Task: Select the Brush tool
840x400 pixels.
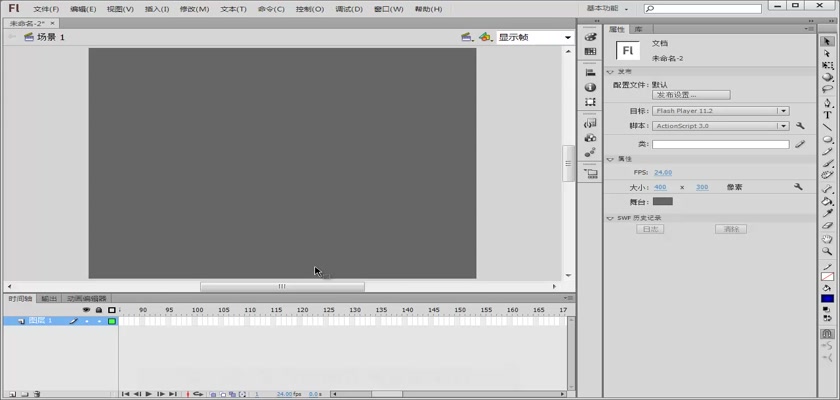Action: [x=828, y=163]
